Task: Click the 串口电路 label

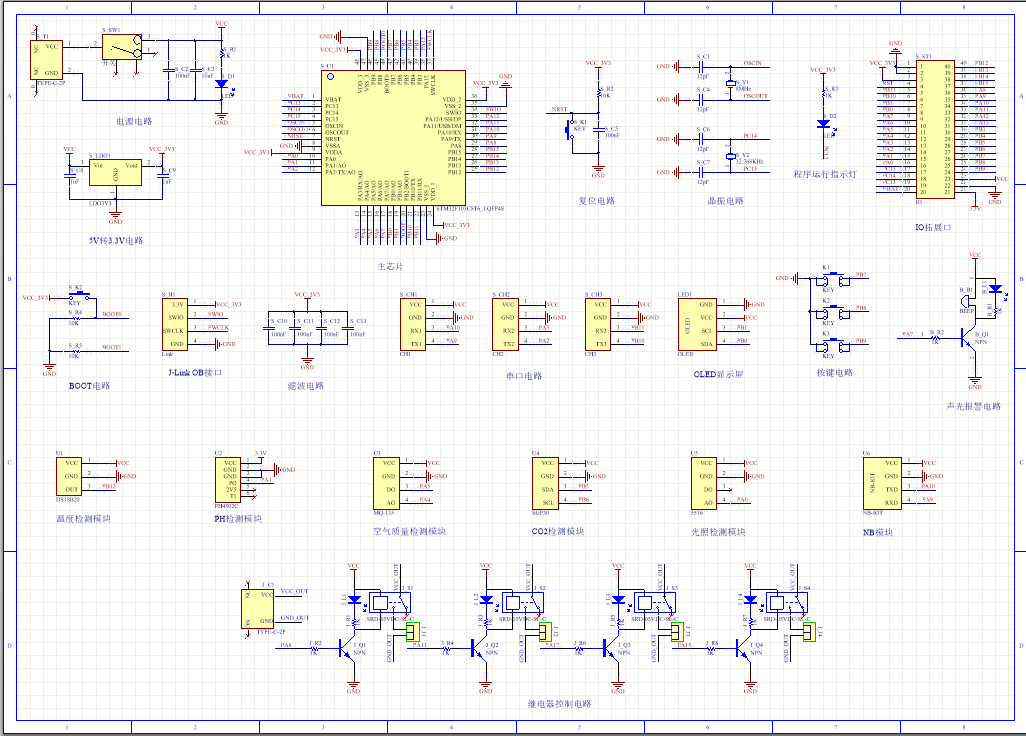Action: click(x=524, y=376)
